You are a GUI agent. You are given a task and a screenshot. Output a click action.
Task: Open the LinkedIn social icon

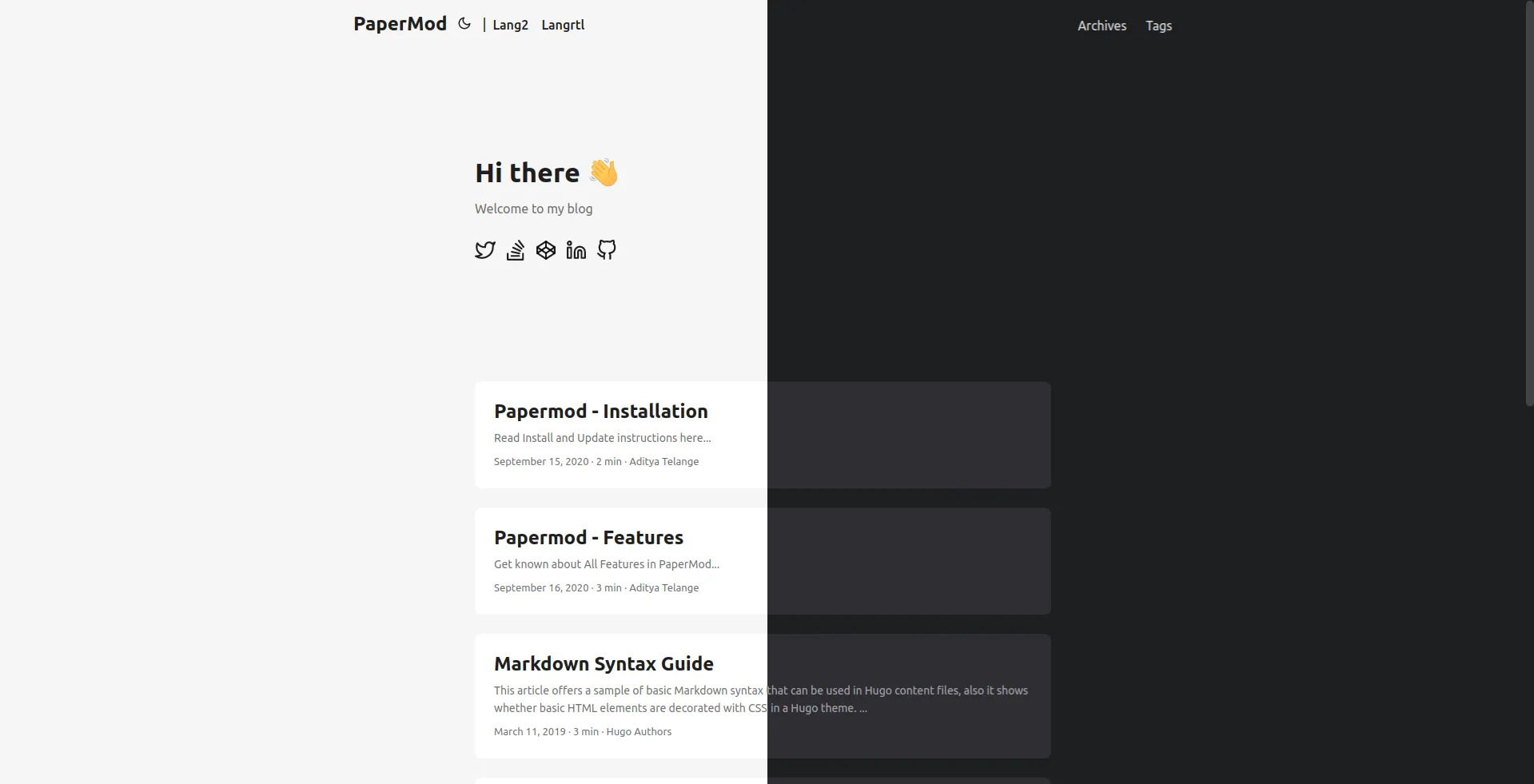point(576,250)
